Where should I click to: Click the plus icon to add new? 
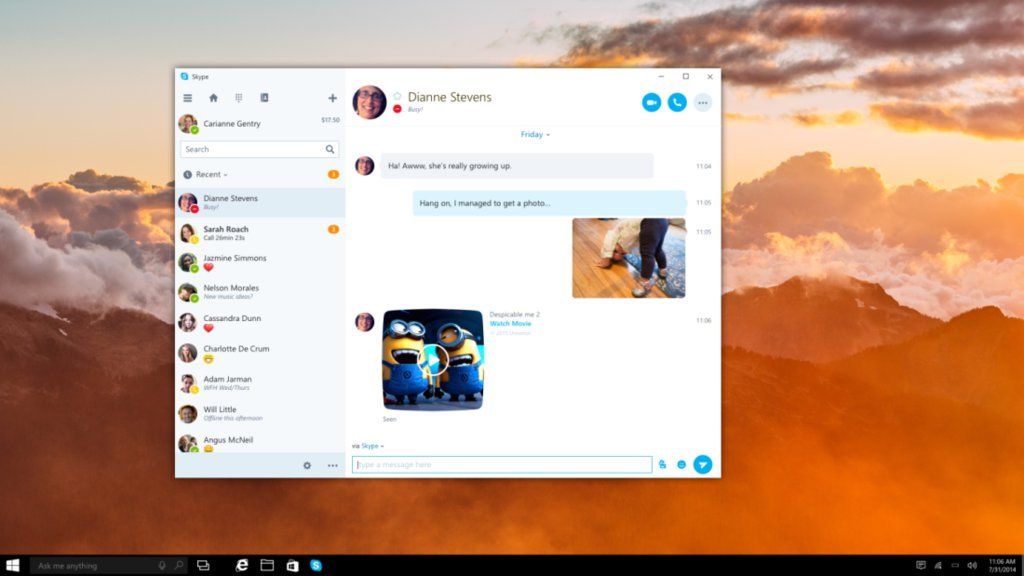click(x=332, y=98)
